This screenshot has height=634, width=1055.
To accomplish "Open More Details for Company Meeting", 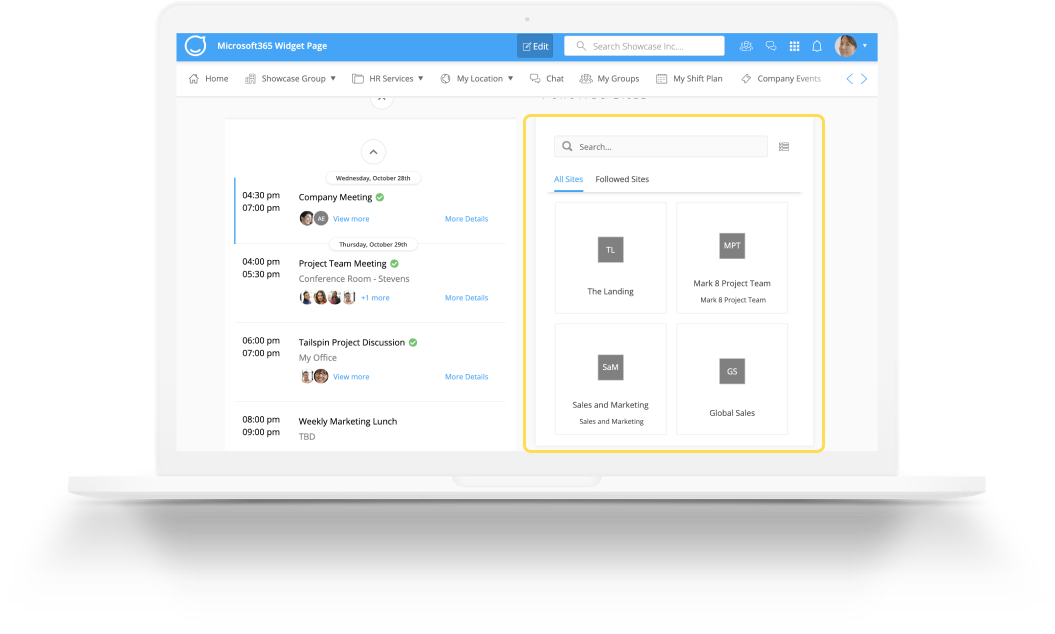I will click(x=466, y=218).
